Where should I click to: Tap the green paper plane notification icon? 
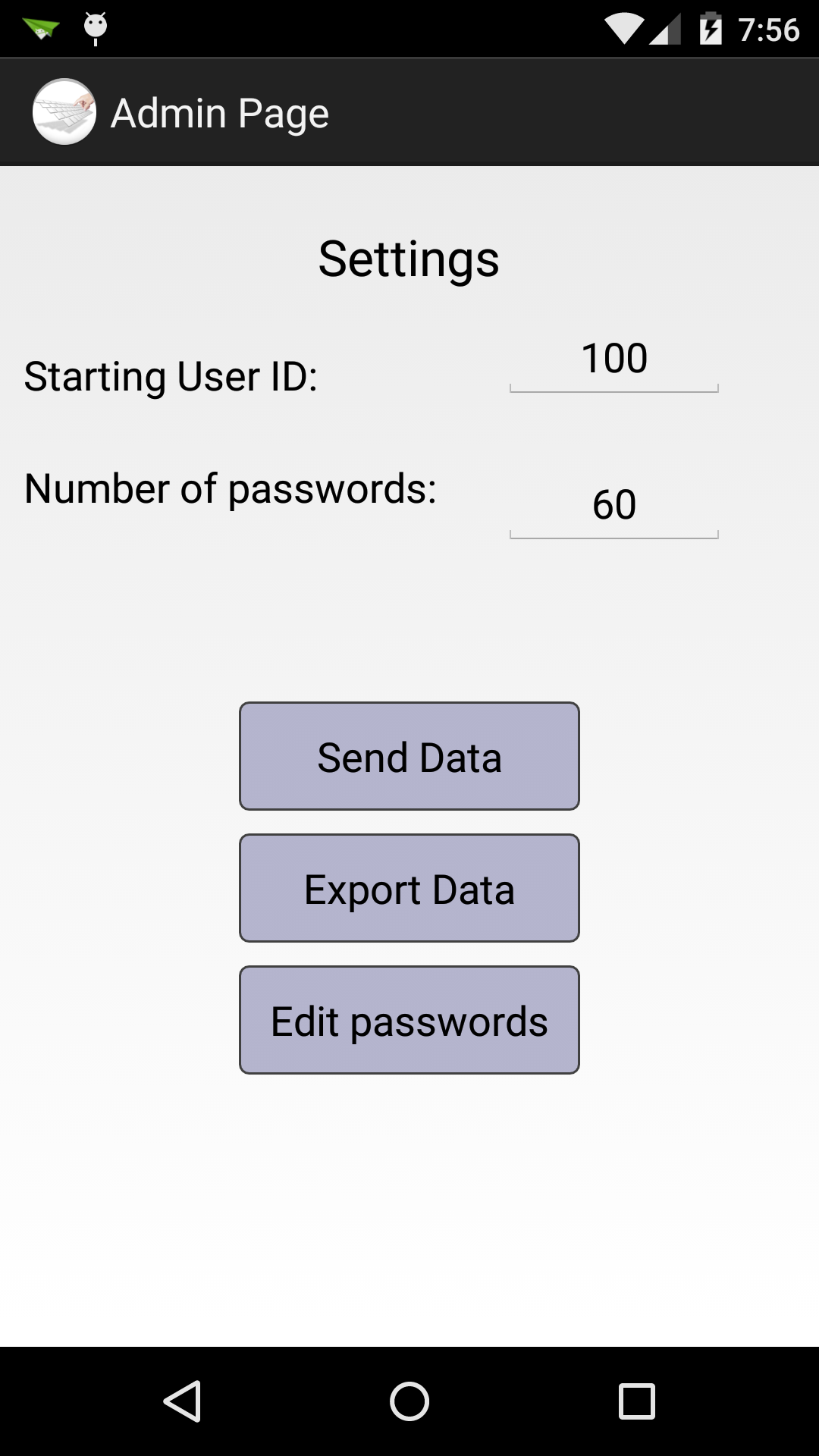41,29
